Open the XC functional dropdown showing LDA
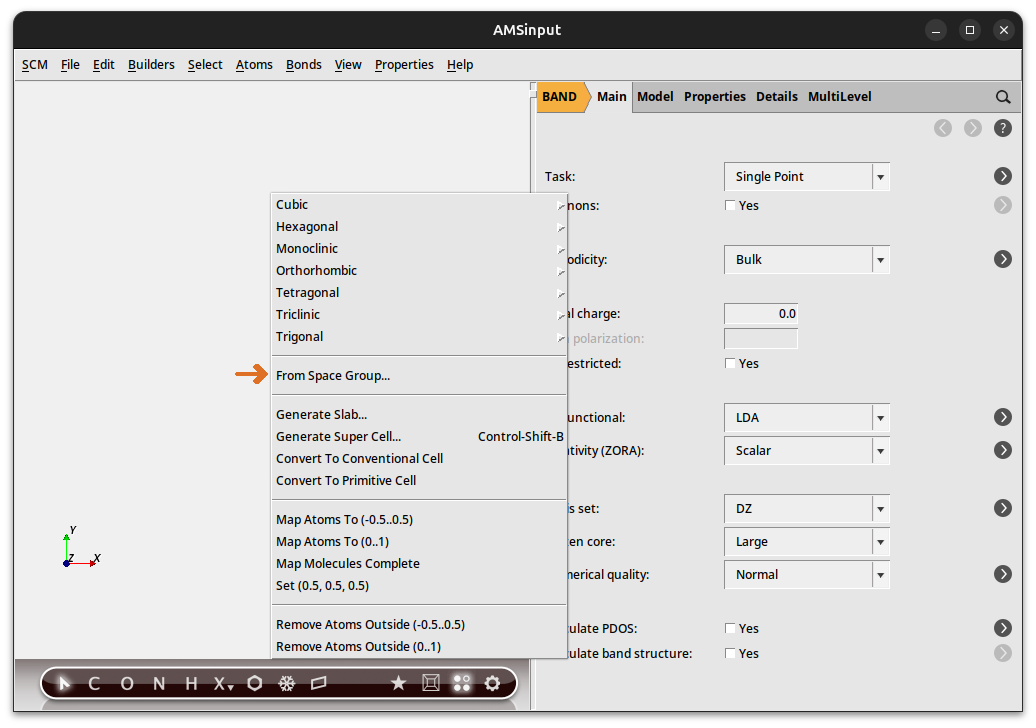1036x728 pixels. point(806,418)
